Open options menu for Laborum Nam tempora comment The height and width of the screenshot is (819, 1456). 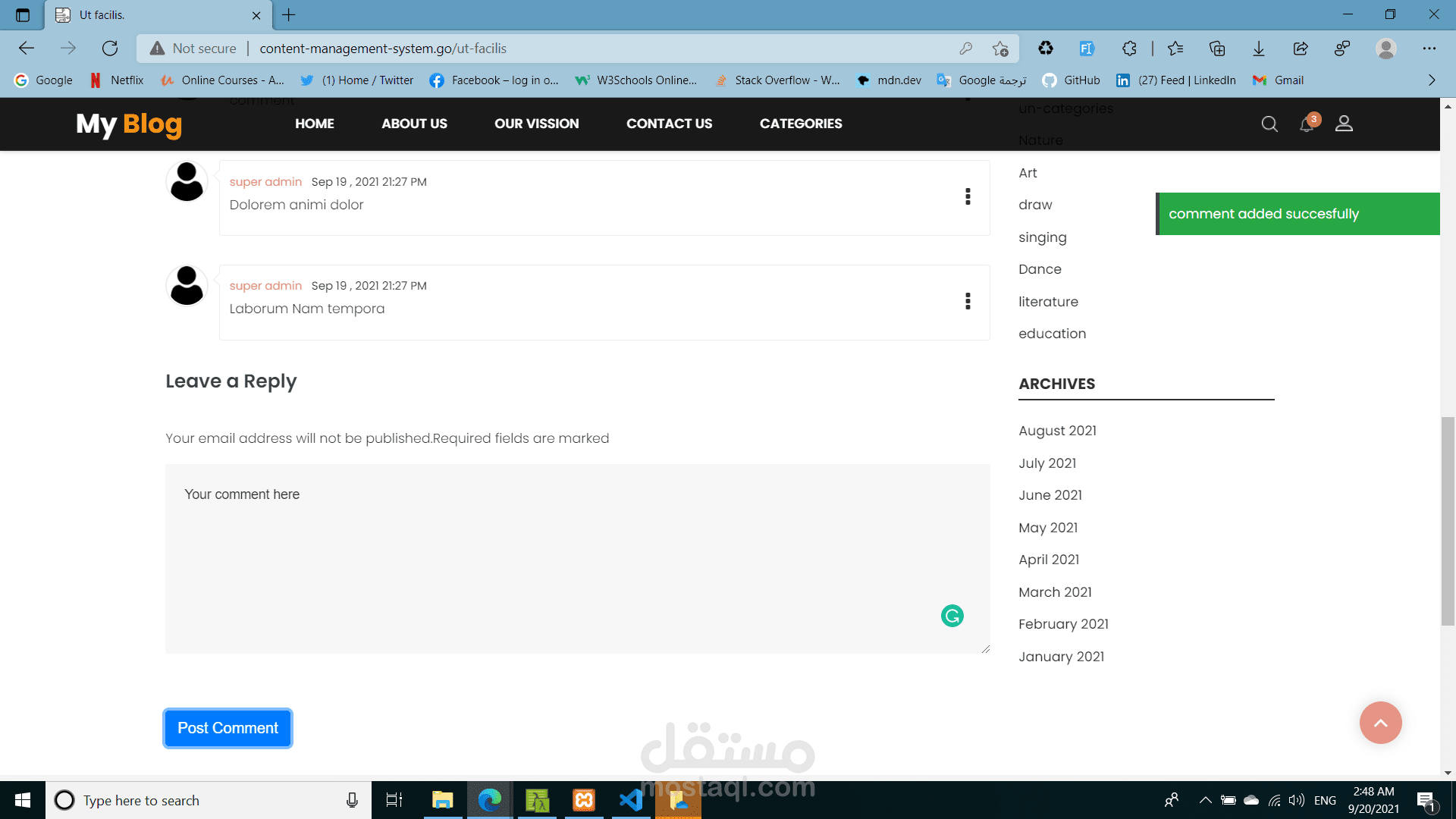968,301
